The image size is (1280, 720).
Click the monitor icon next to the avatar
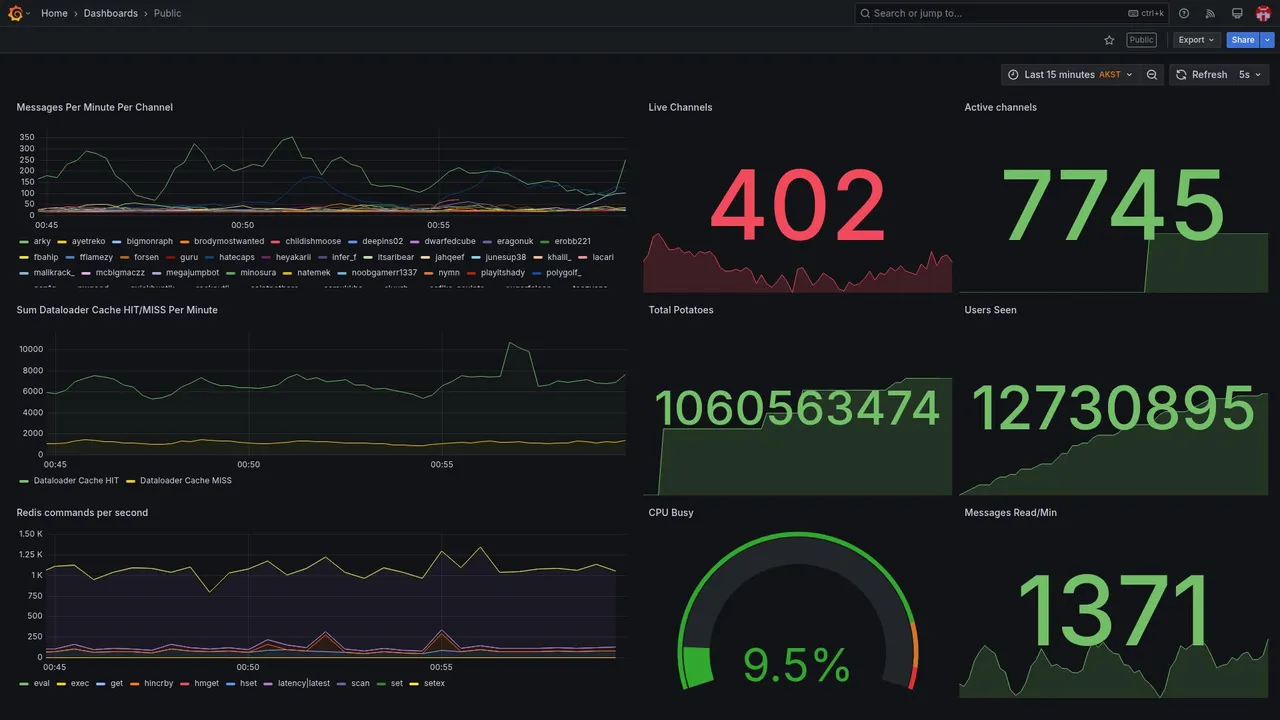coord(1237,13)
